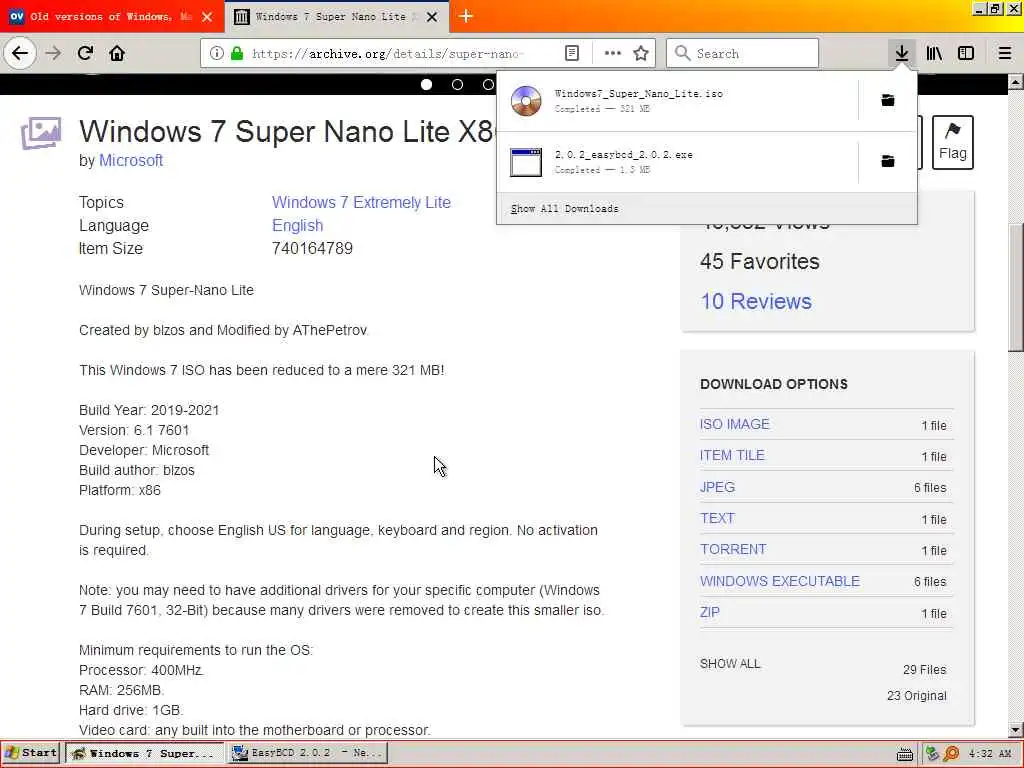Image resolution: width=1024 pixels, height=768 pixels.
Task: Open the on-screen keyboard tray icon
Action: point(904,754)
